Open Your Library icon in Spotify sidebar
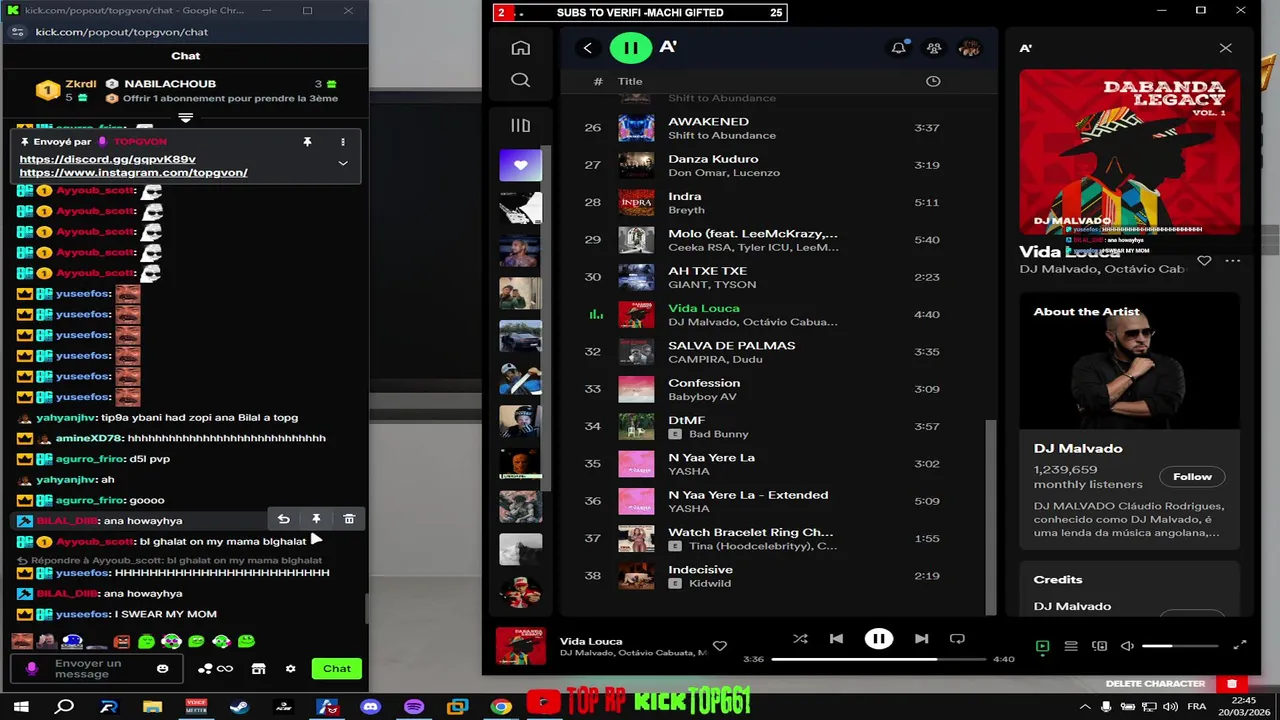The height and width of the screenshot is (720, 1280). coord(520,125)
